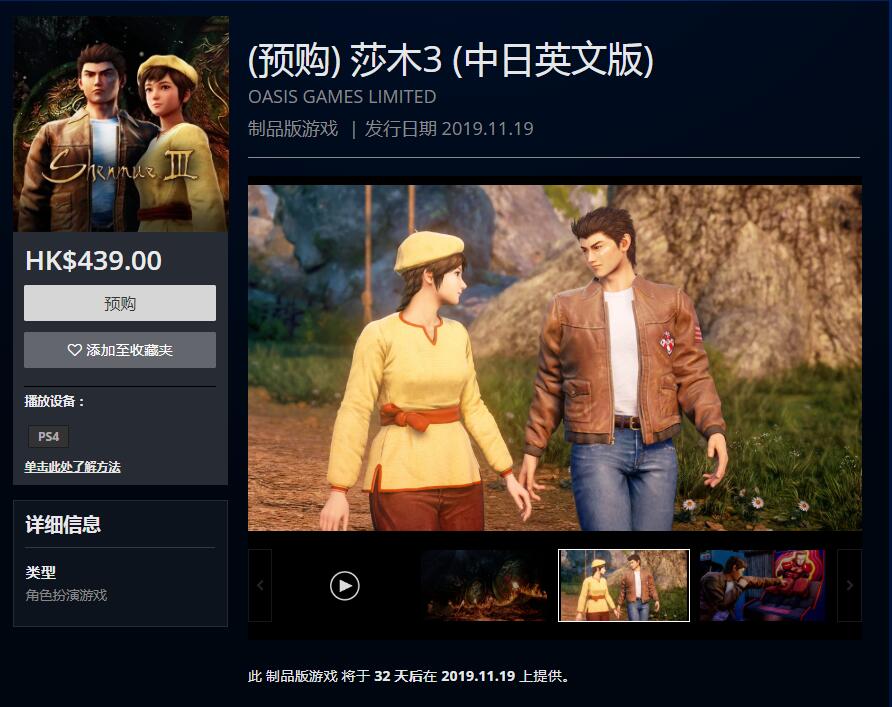Click the large main screenshot preview

(555, 358)
